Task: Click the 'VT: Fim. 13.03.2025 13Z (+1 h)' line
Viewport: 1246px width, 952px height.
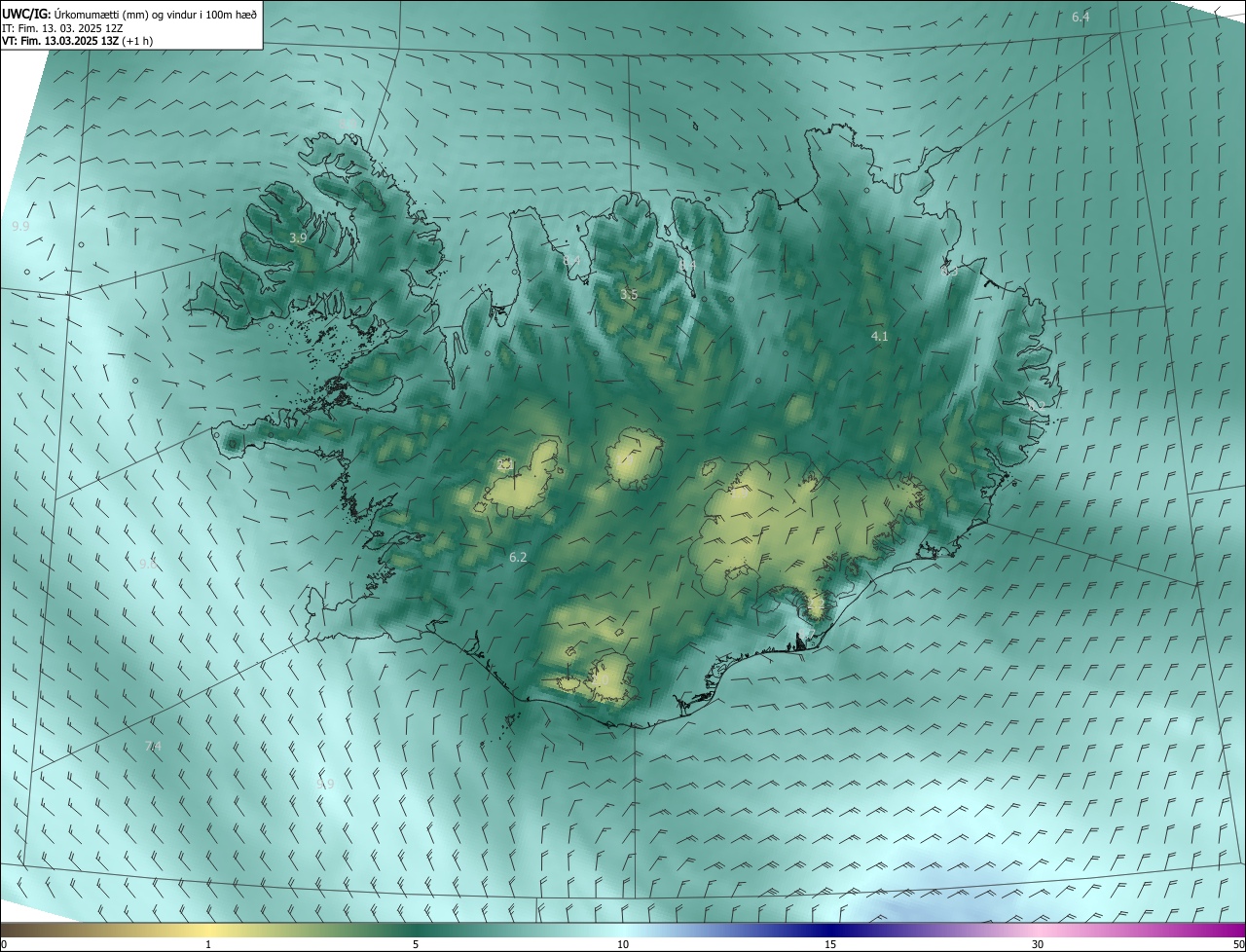Action: tap(77, 41)
